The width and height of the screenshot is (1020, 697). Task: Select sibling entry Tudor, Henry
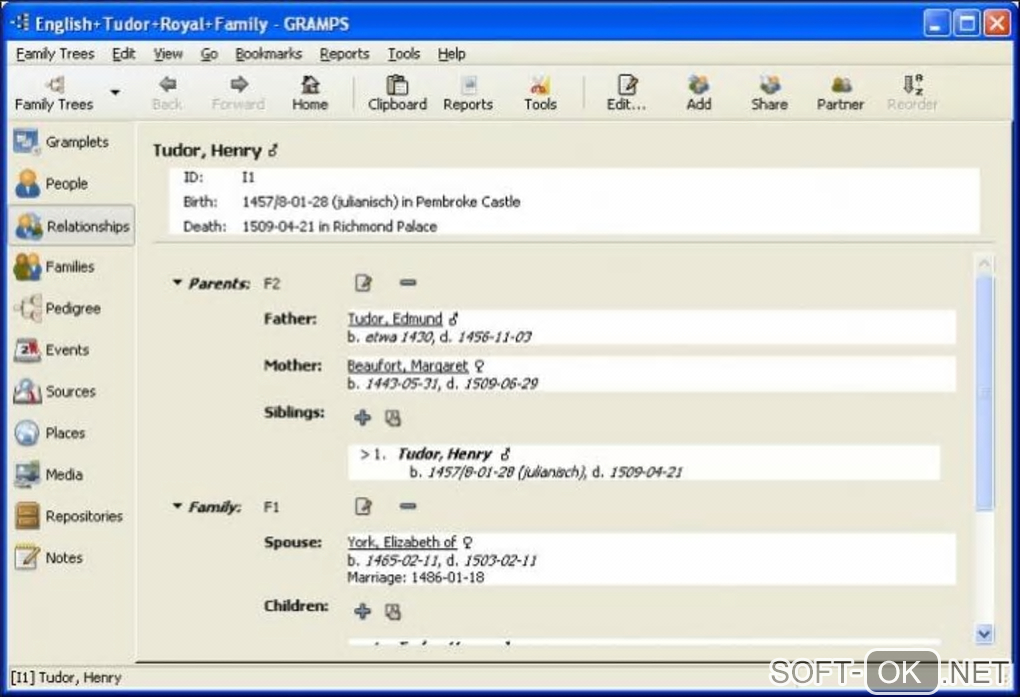tap(644, 463)
